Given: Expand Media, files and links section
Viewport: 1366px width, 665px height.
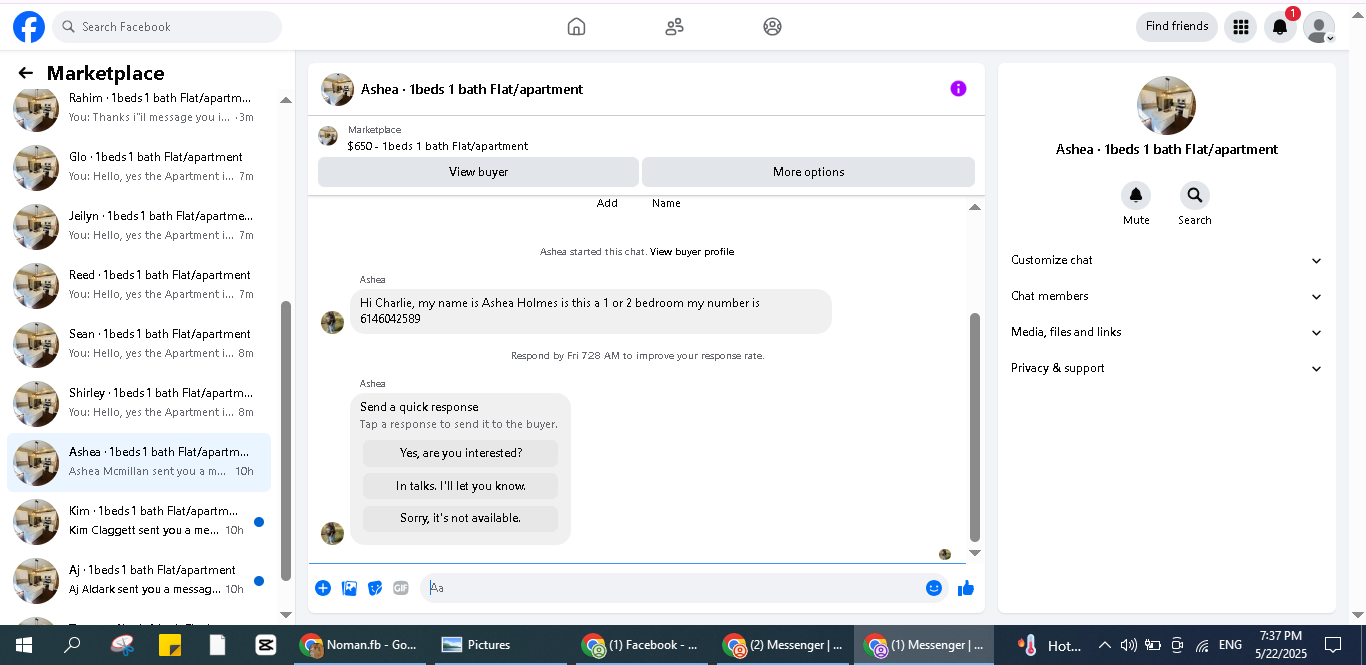Looking at the screenshot, I should coord(1166,332).
